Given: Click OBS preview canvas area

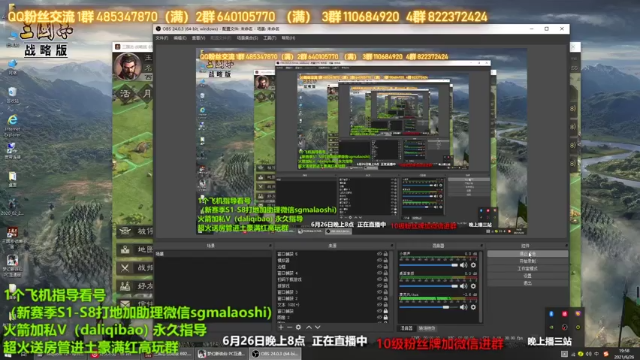Looking at the screenshot, I should click(361, 141).
